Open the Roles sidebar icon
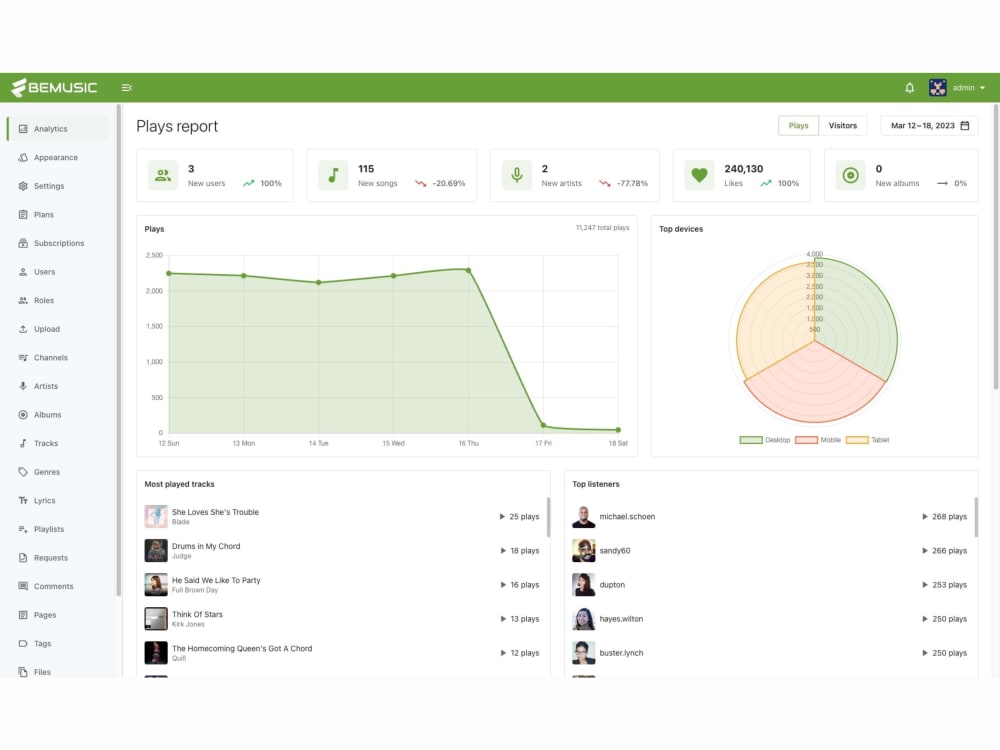Image resolution: width=1000 pixels, height=750 pixels. 23,300
